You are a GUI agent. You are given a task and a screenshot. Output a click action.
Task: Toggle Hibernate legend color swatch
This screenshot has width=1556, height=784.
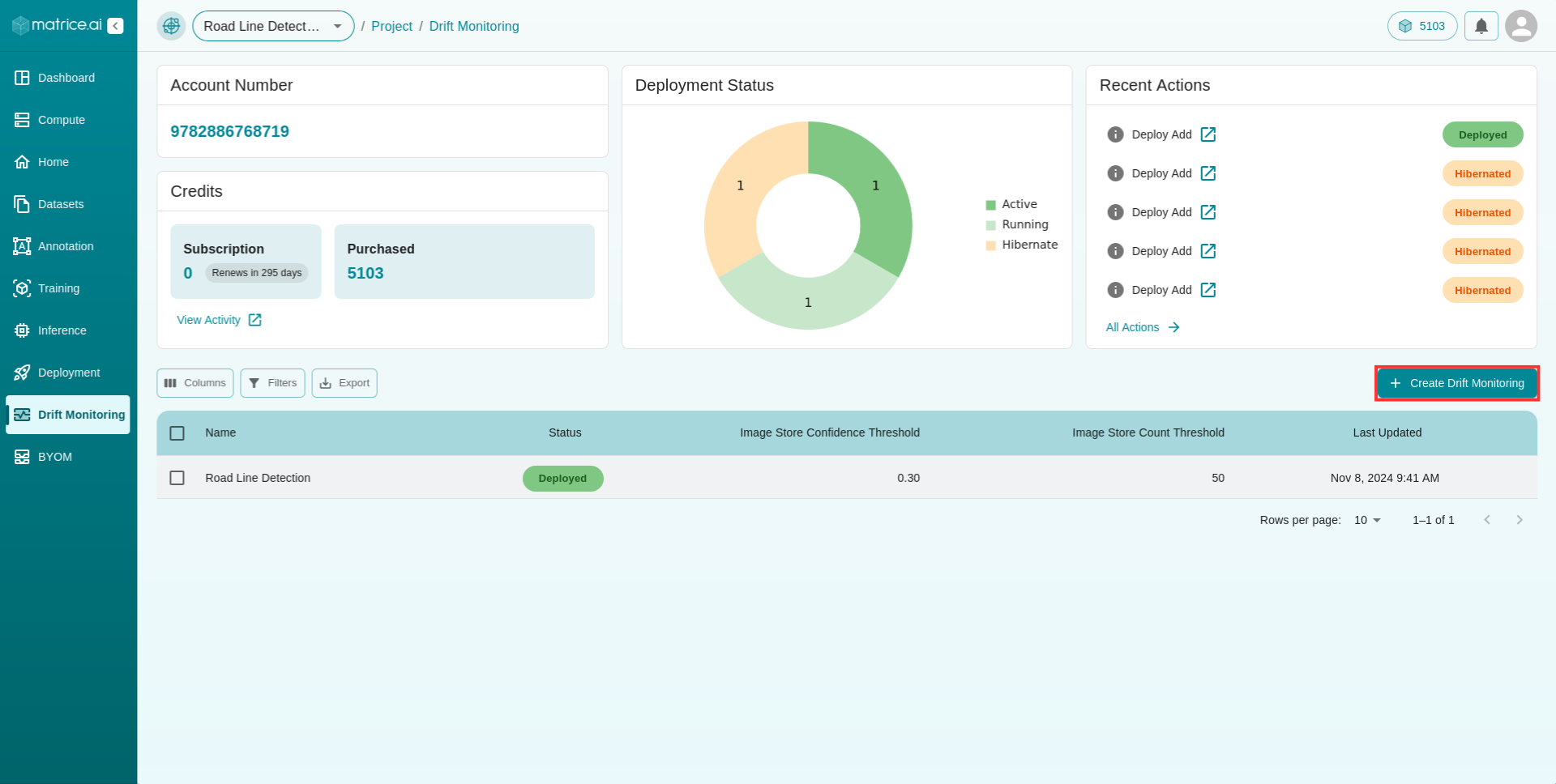(990, 245)
